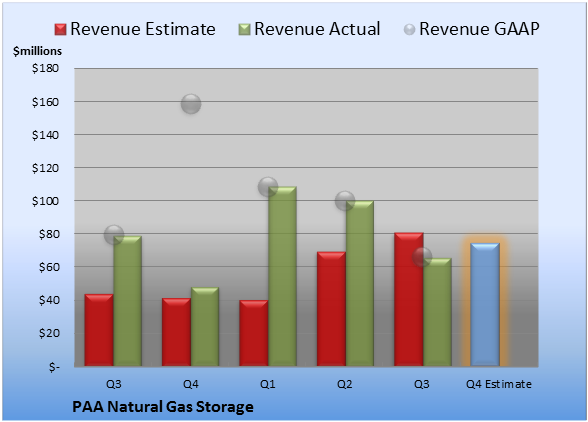
Task: Click the red Revenue Estimate legend swatch
Action: click(x=60, y=30)
